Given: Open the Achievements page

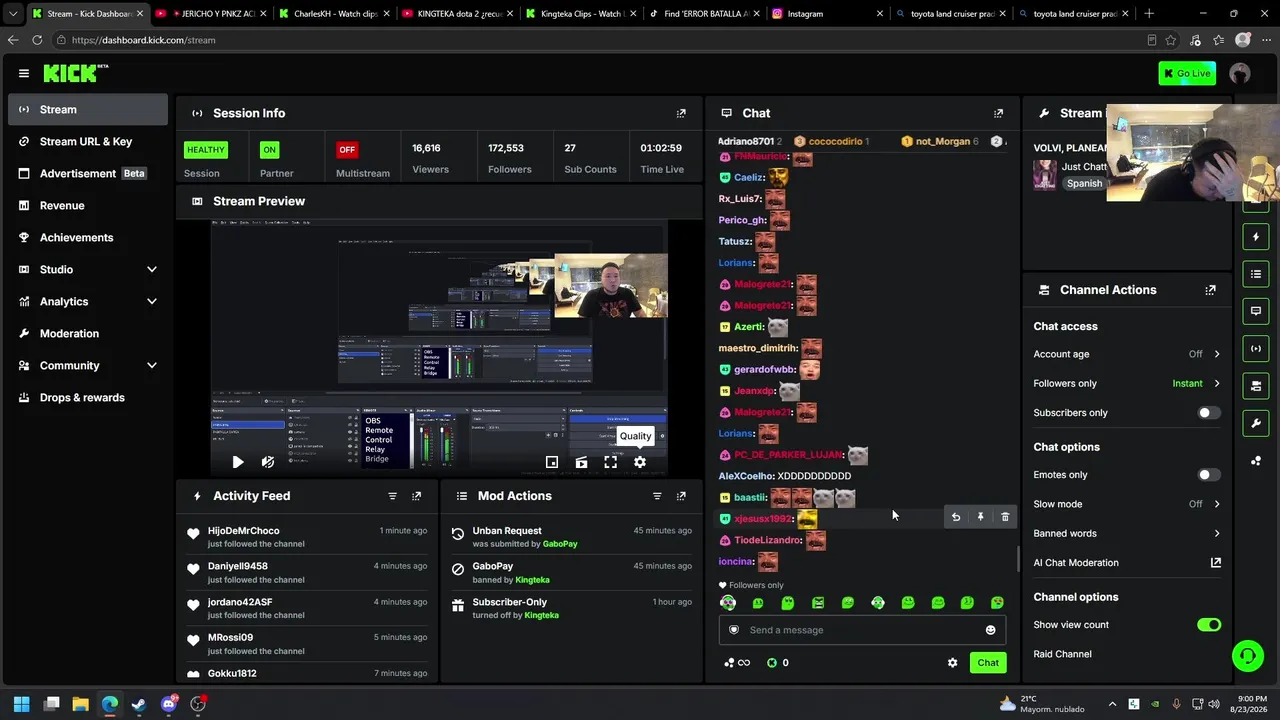Looking at the screenshot, I should (88, 238).
